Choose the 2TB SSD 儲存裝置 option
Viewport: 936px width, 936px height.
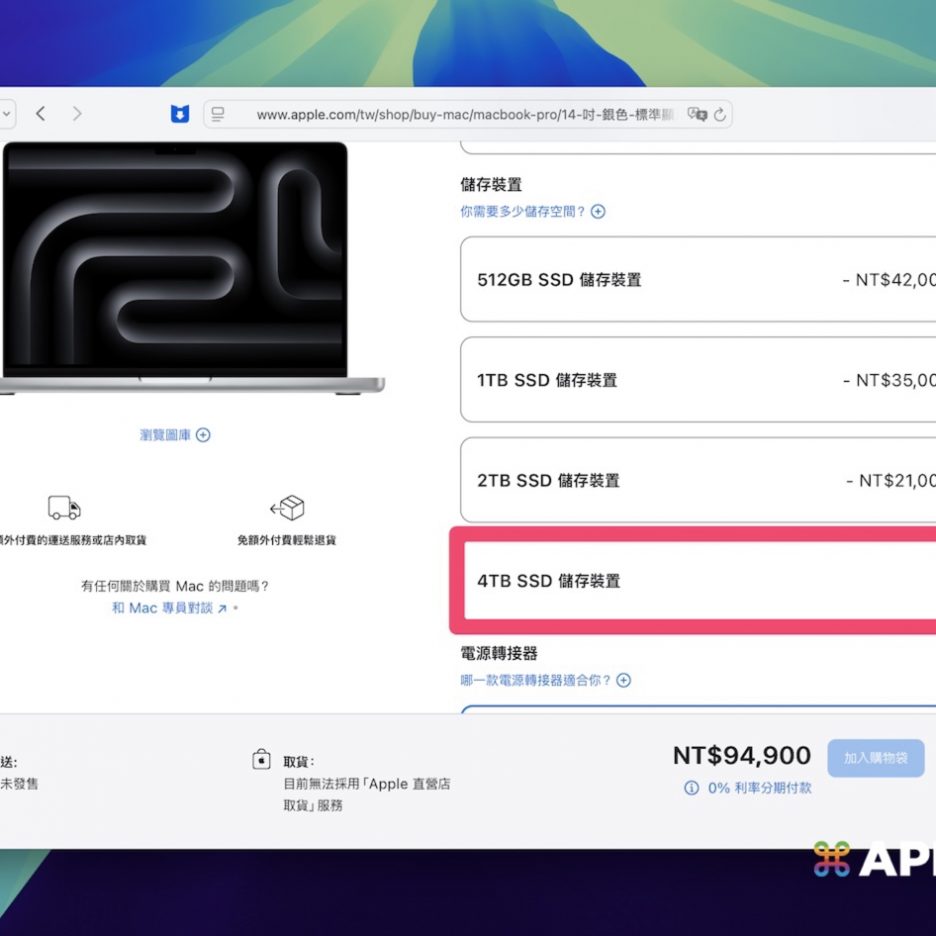(x=697, y=480)
